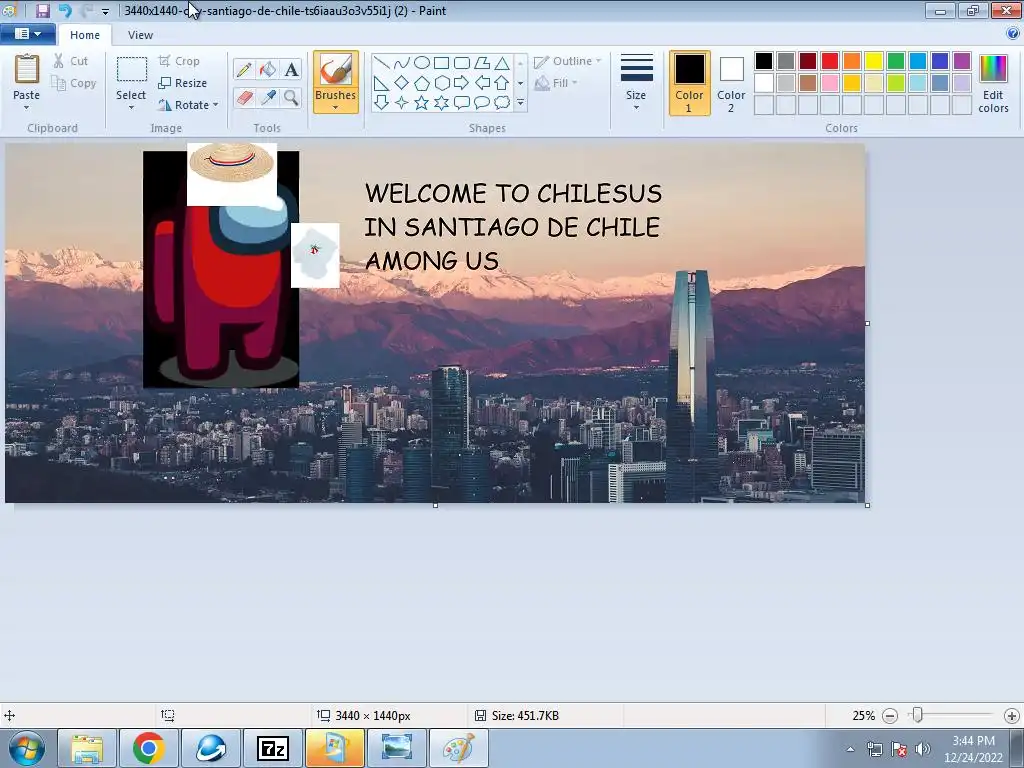
Task: Select the Pencil tool
Action: [x=244, y=69]
